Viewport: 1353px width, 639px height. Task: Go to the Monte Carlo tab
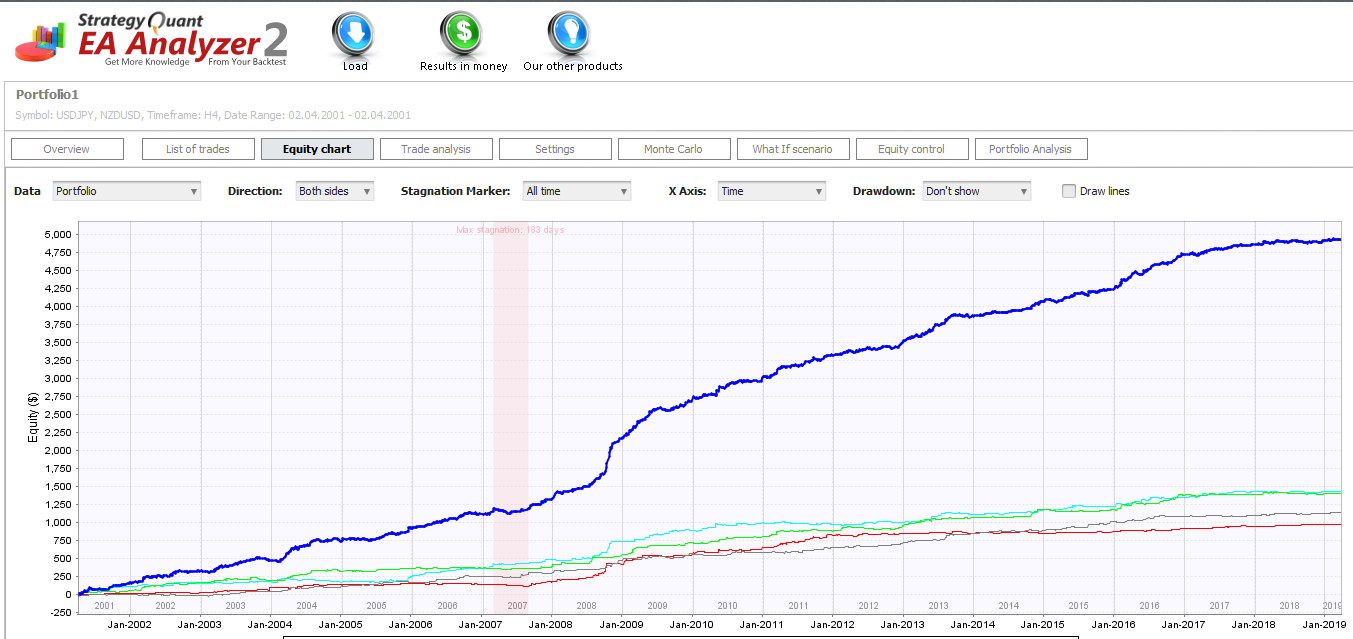(673, 149)
